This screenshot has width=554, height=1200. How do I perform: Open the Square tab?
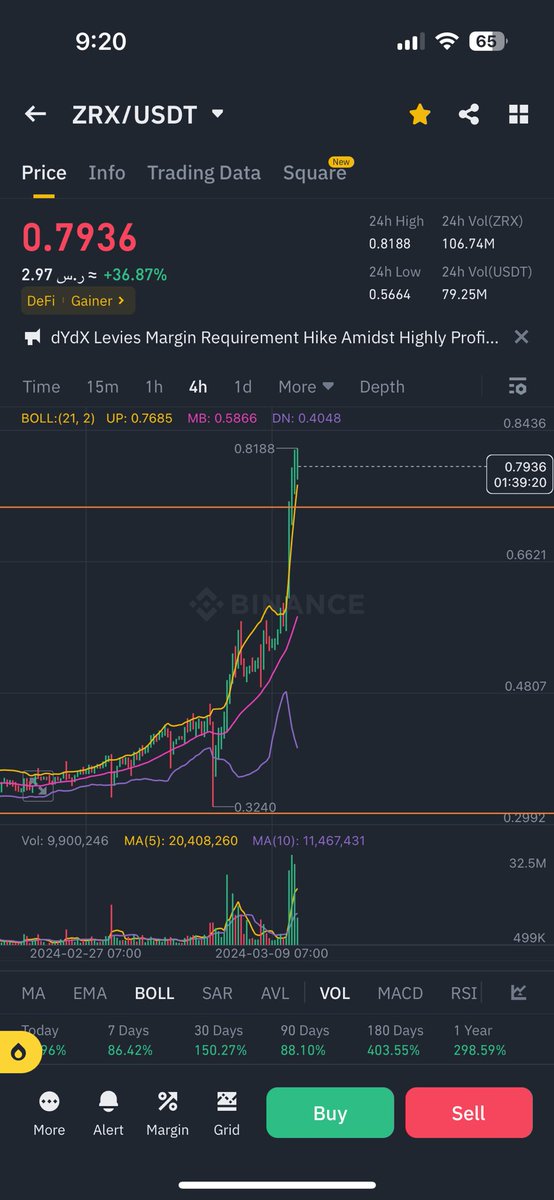click(x=314, y=172)
